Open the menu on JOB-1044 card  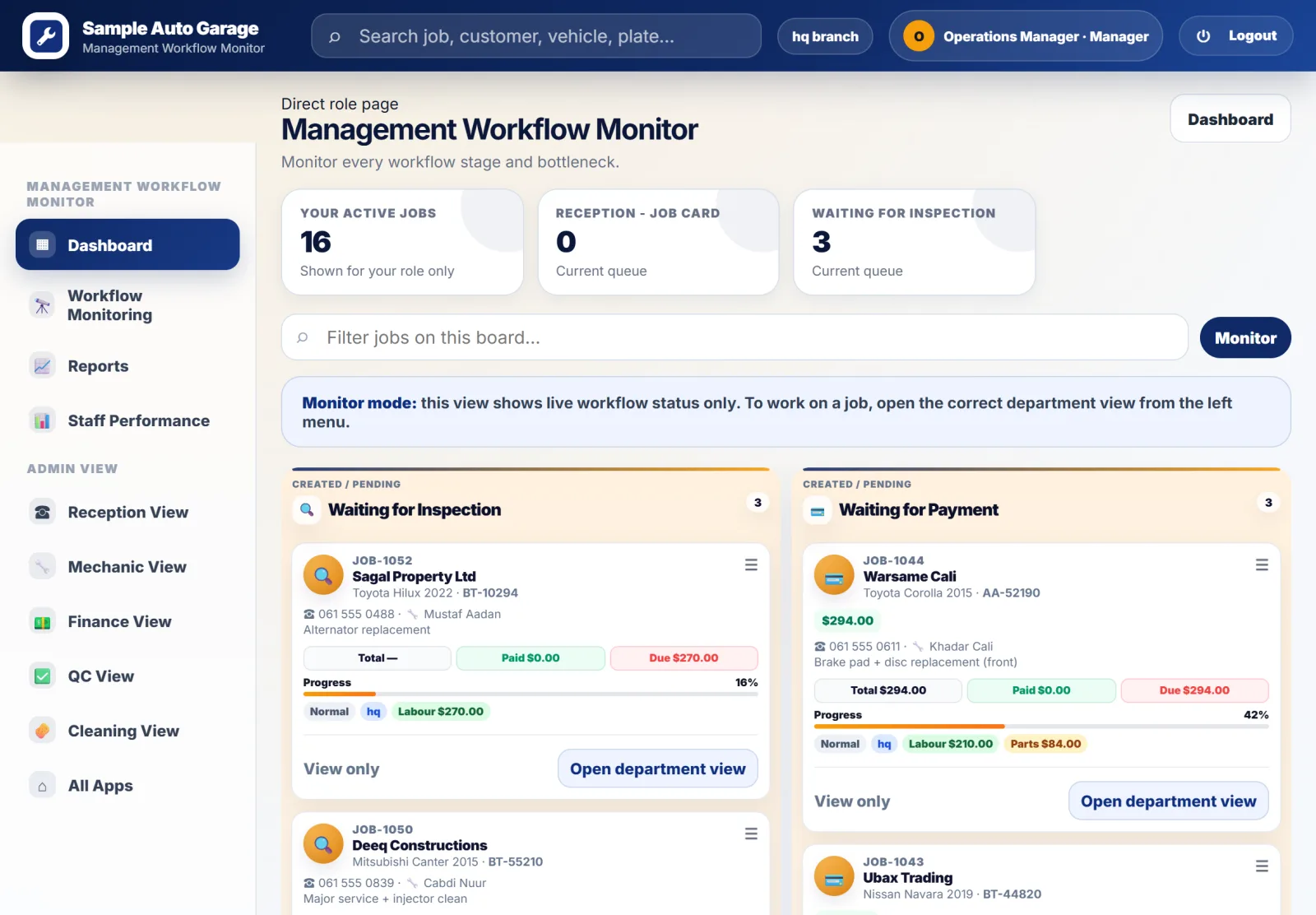[1262, 565]
